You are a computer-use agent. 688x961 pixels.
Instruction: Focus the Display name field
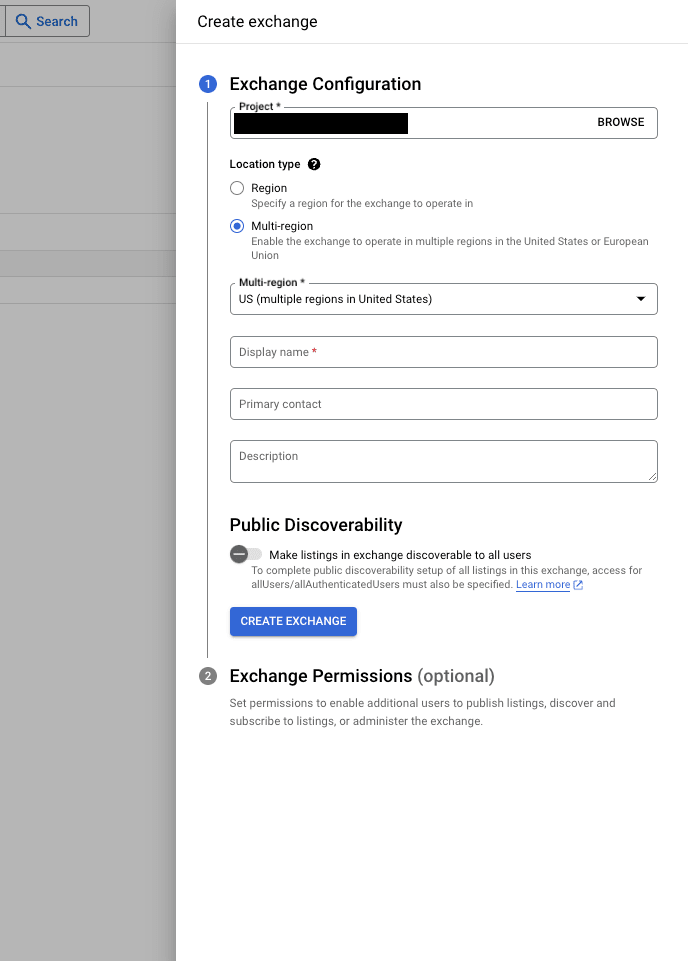pyautogui.click(x=444, y=352)
